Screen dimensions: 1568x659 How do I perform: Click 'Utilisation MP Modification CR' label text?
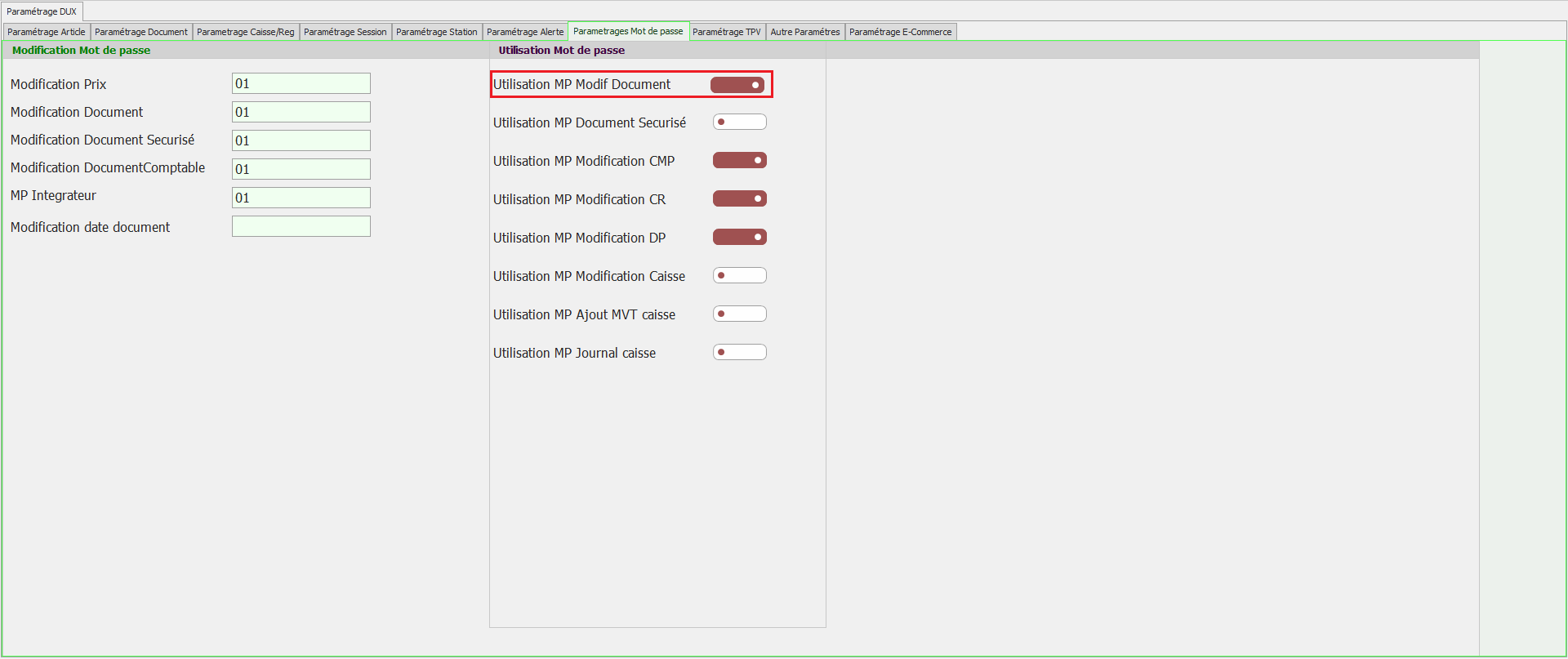click(580, 199)
